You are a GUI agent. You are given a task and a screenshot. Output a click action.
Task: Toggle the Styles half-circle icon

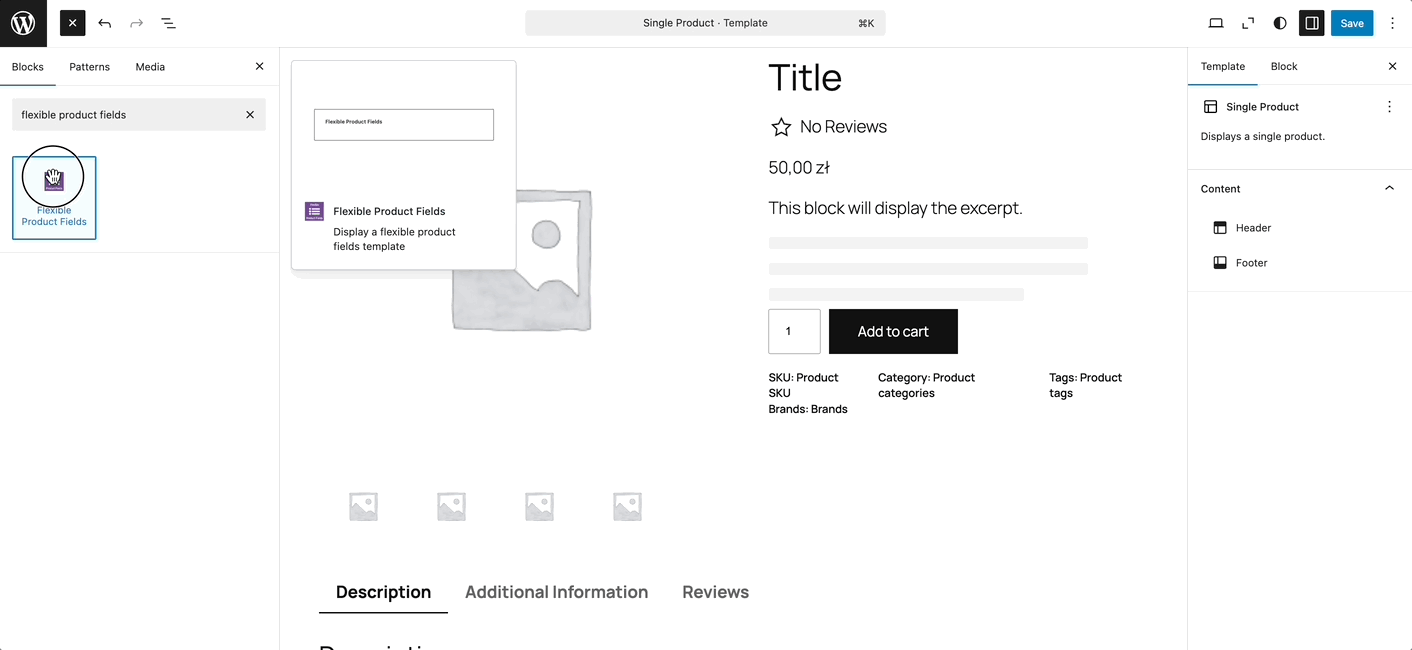point(1280,23)
